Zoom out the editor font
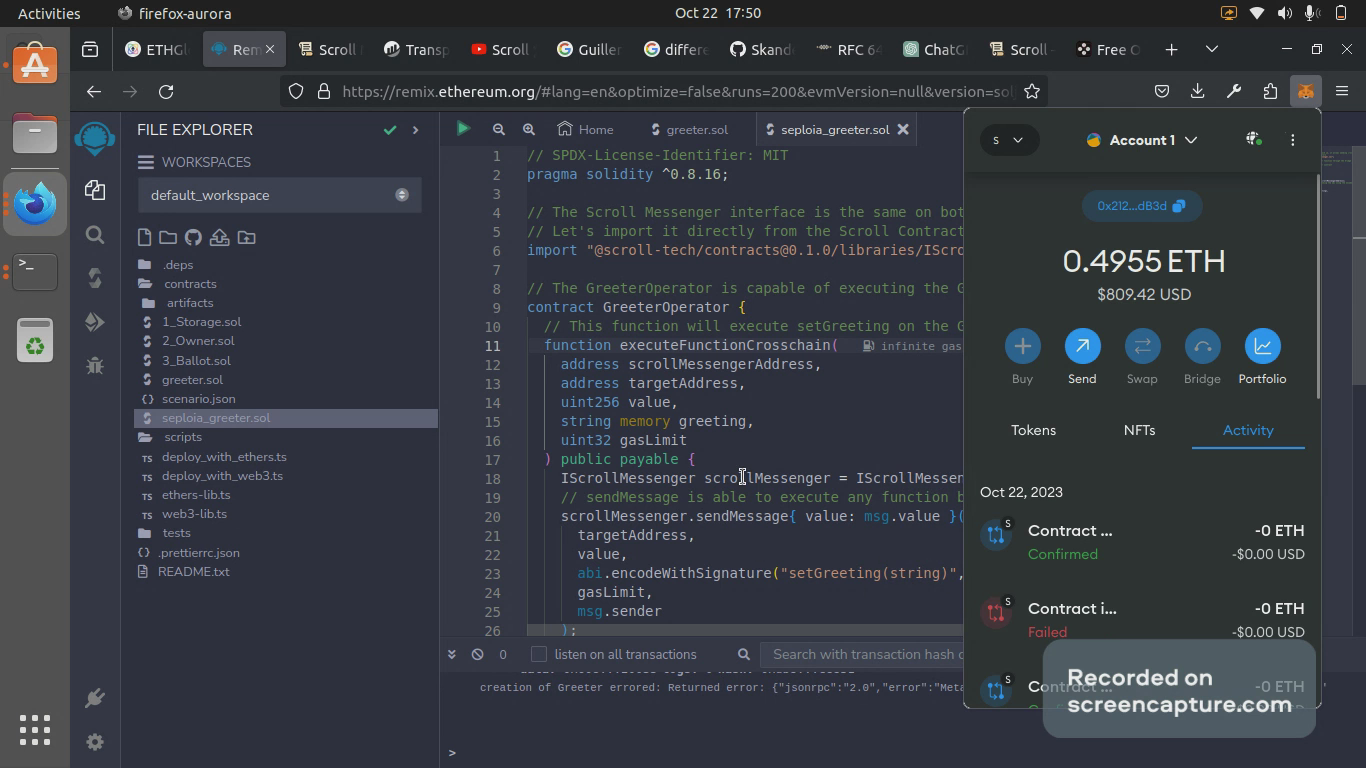1366x768 pixels. click(498, 129)
